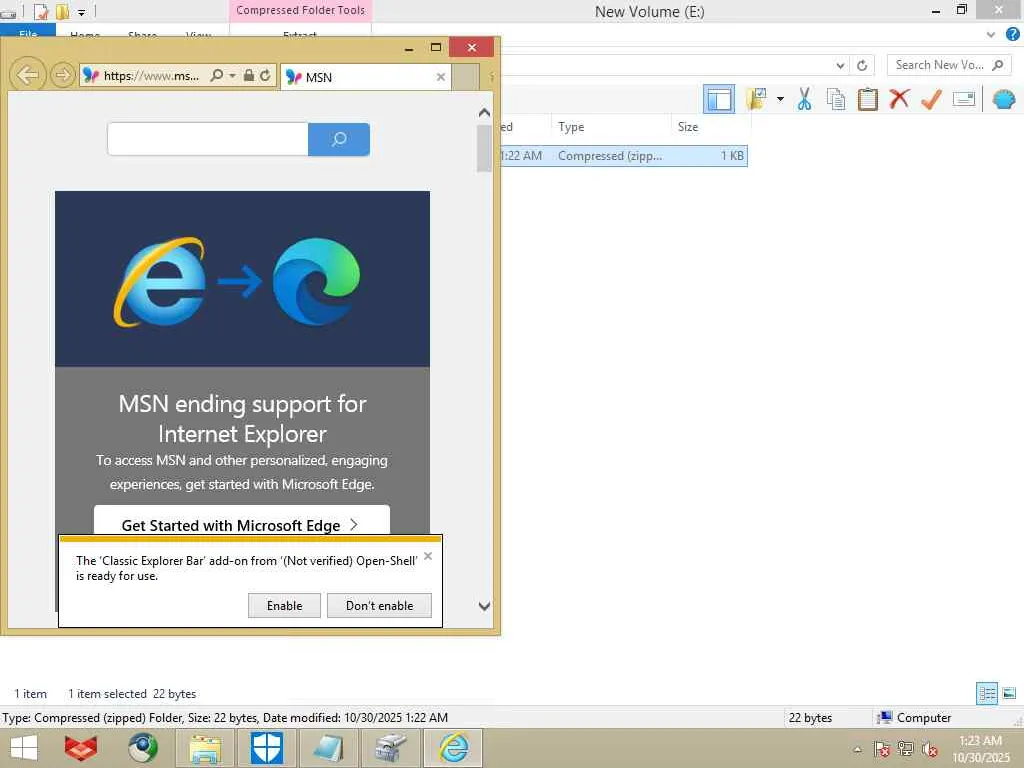The image size is (1024, 768).
Task: Open File Explorer from the taskbar
Action: coord(204,748)
